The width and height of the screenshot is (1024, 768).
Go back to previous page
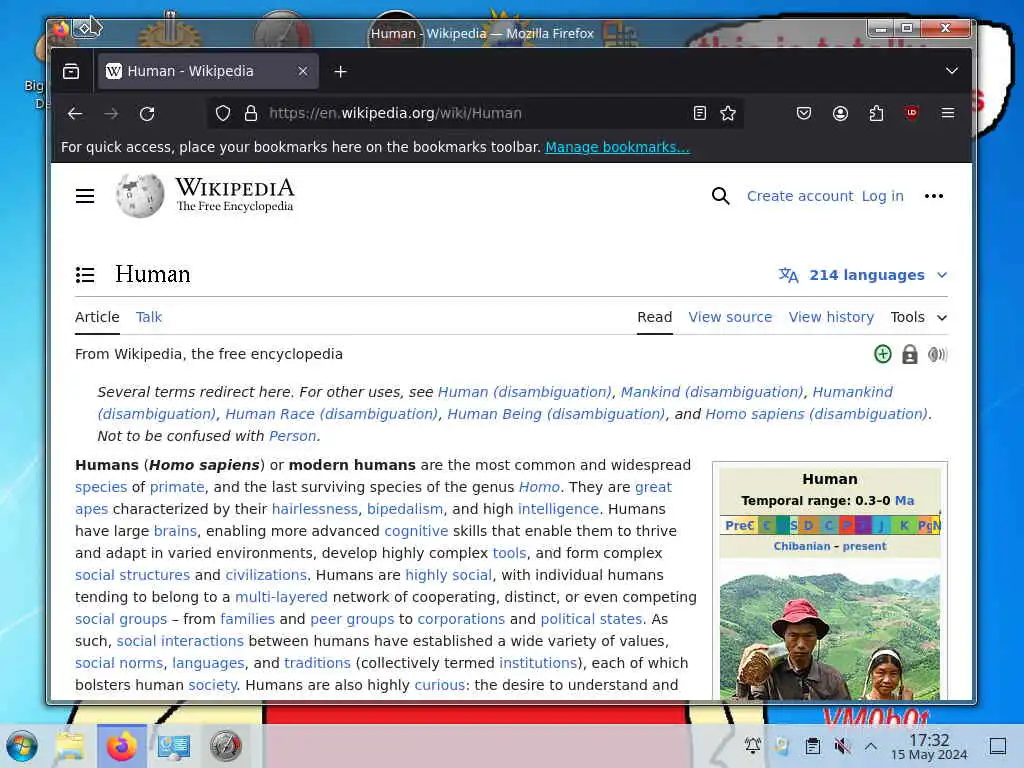click(x=75, y=114)
